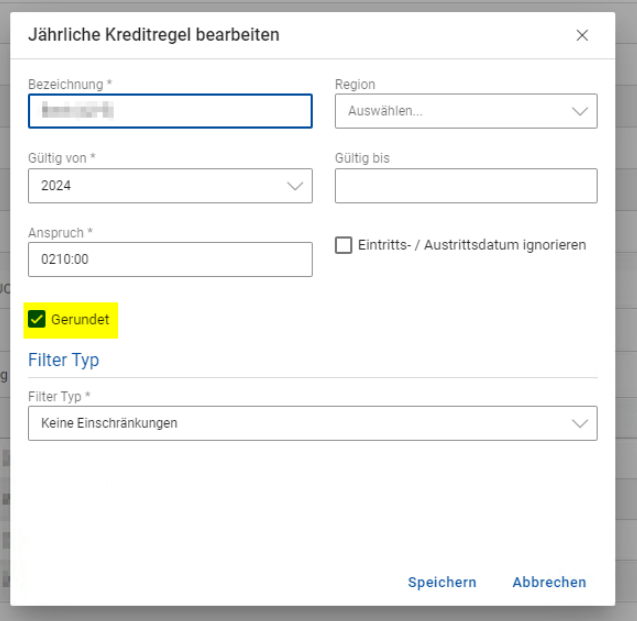Click the 'Eintritts- / Austrittsdatum ignorieren' label text
Viewport: 637px width, 621px height.
pos(473,245)
